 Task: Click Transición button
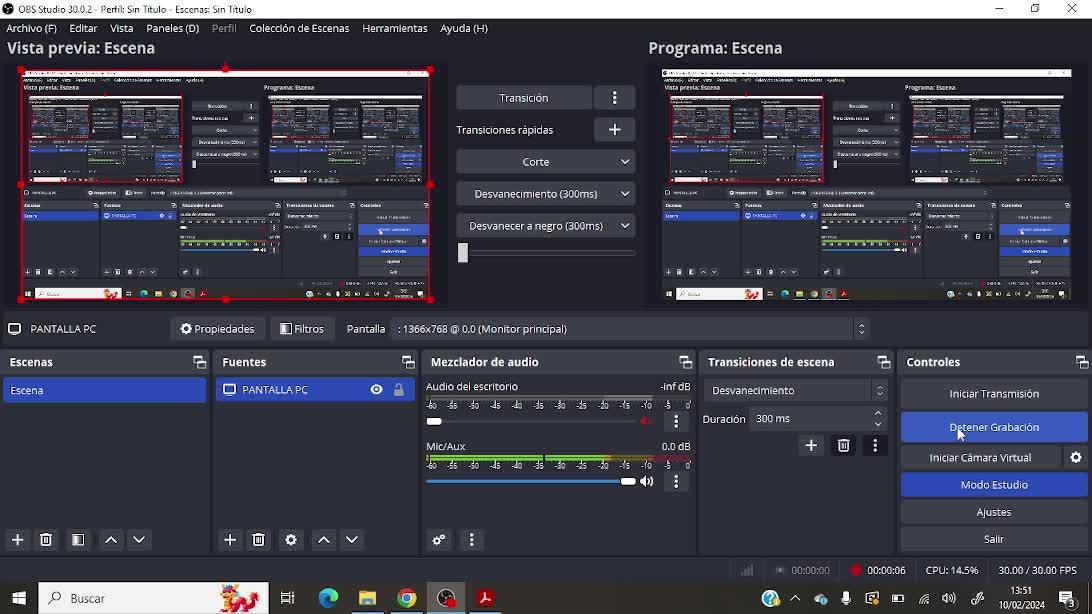(524, 97)
